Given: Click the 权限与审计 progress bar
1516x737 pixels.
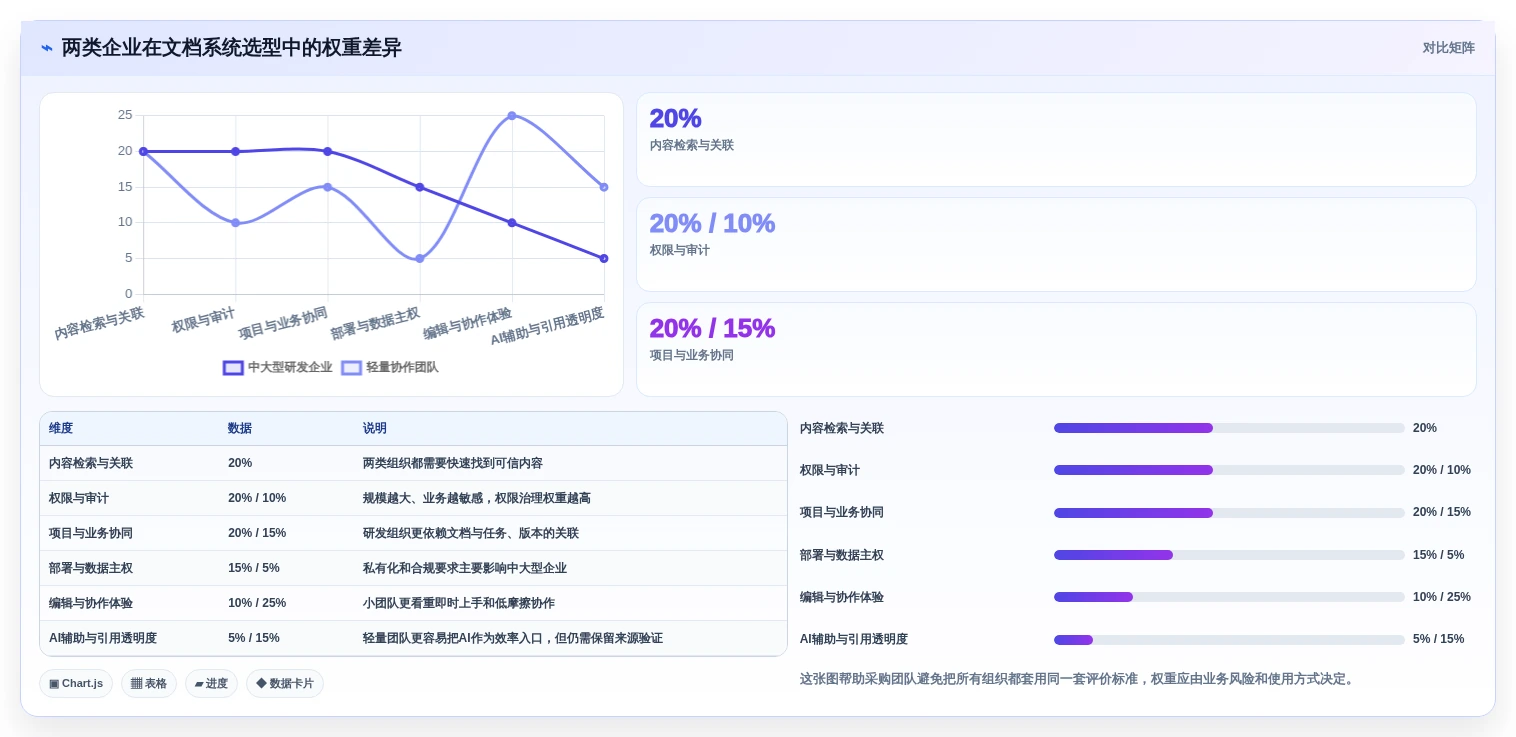Looking at the screenshot, I should coord(1229,470).
